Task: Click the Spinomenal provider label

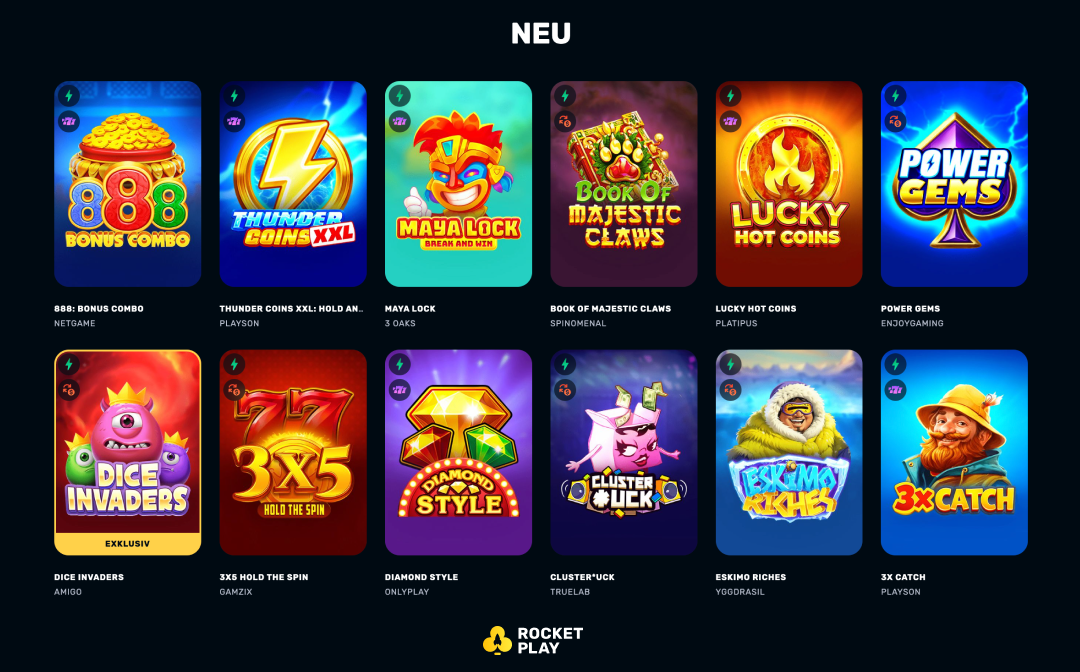Action: point(578,323)
